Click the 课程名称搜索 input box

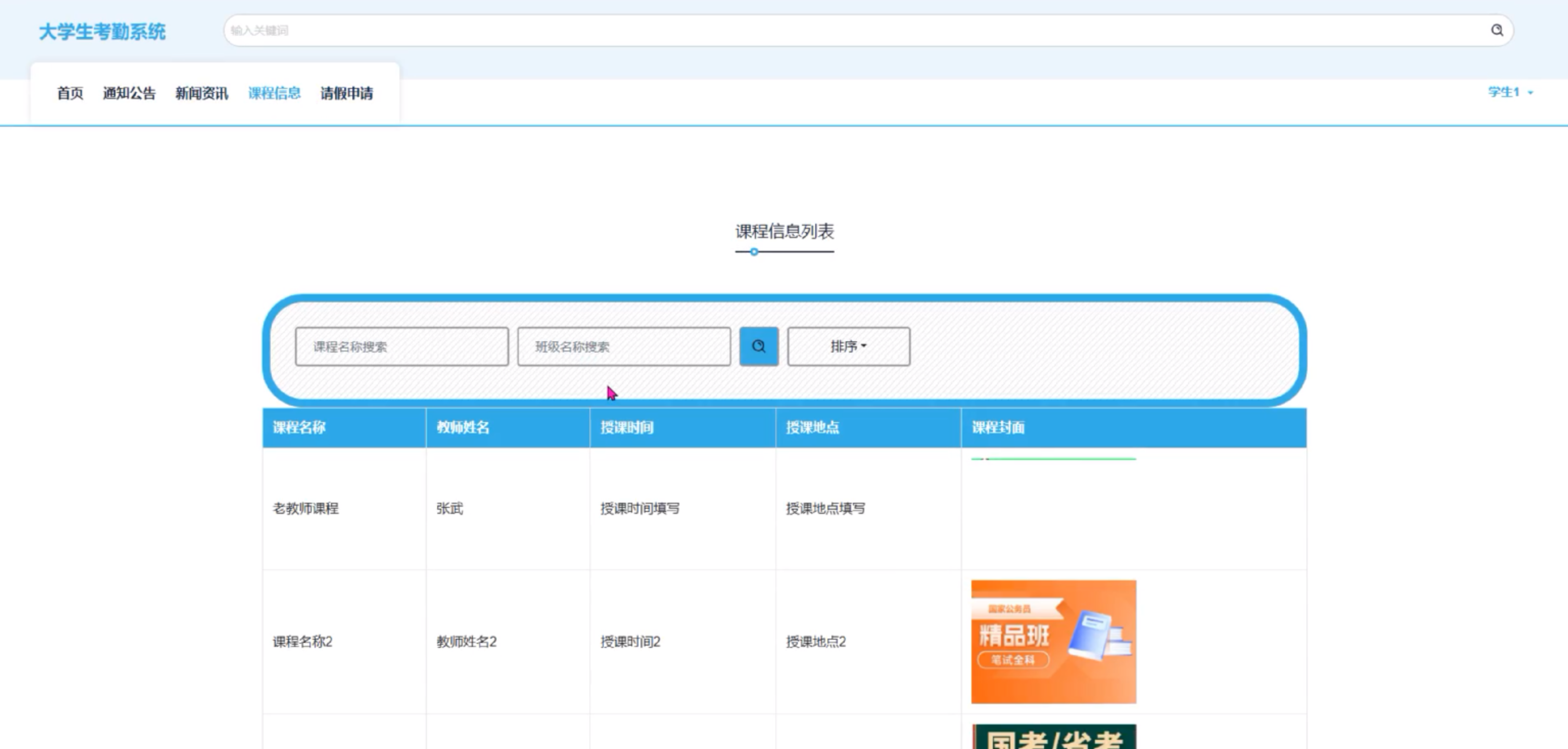[402, 346]
